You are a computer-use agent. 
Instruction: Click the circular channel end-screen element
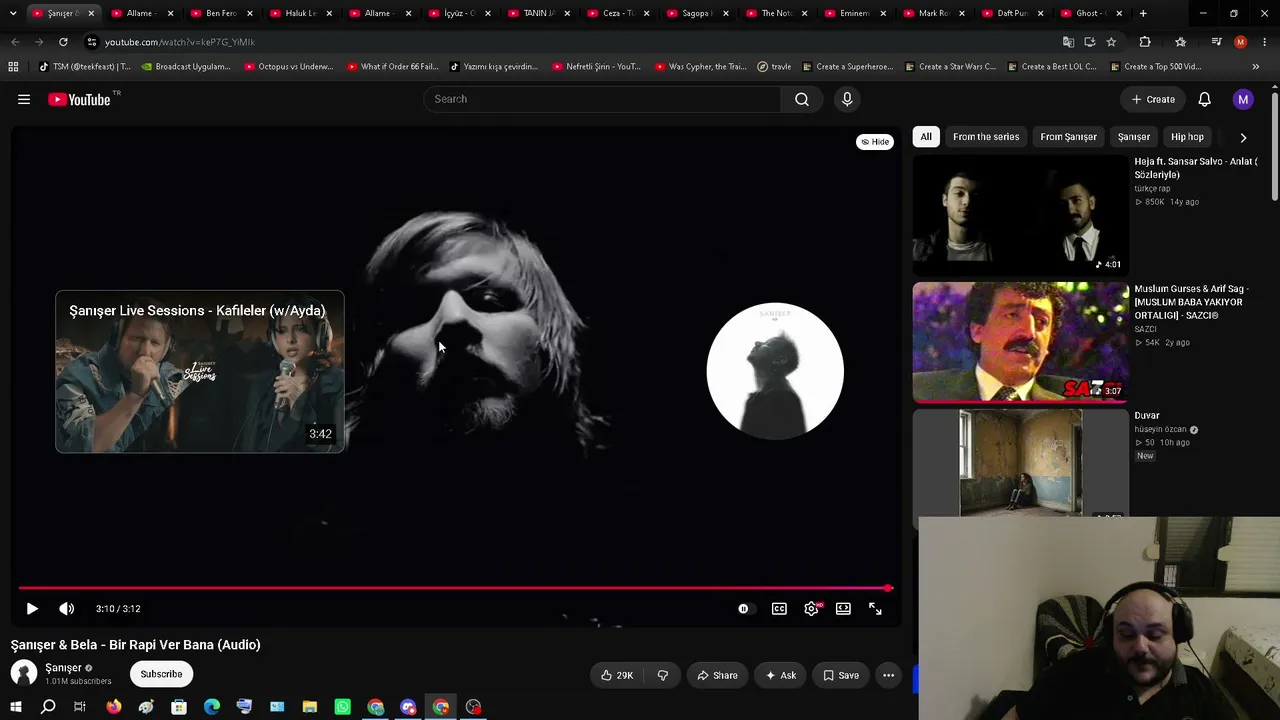tap(775, 371)
